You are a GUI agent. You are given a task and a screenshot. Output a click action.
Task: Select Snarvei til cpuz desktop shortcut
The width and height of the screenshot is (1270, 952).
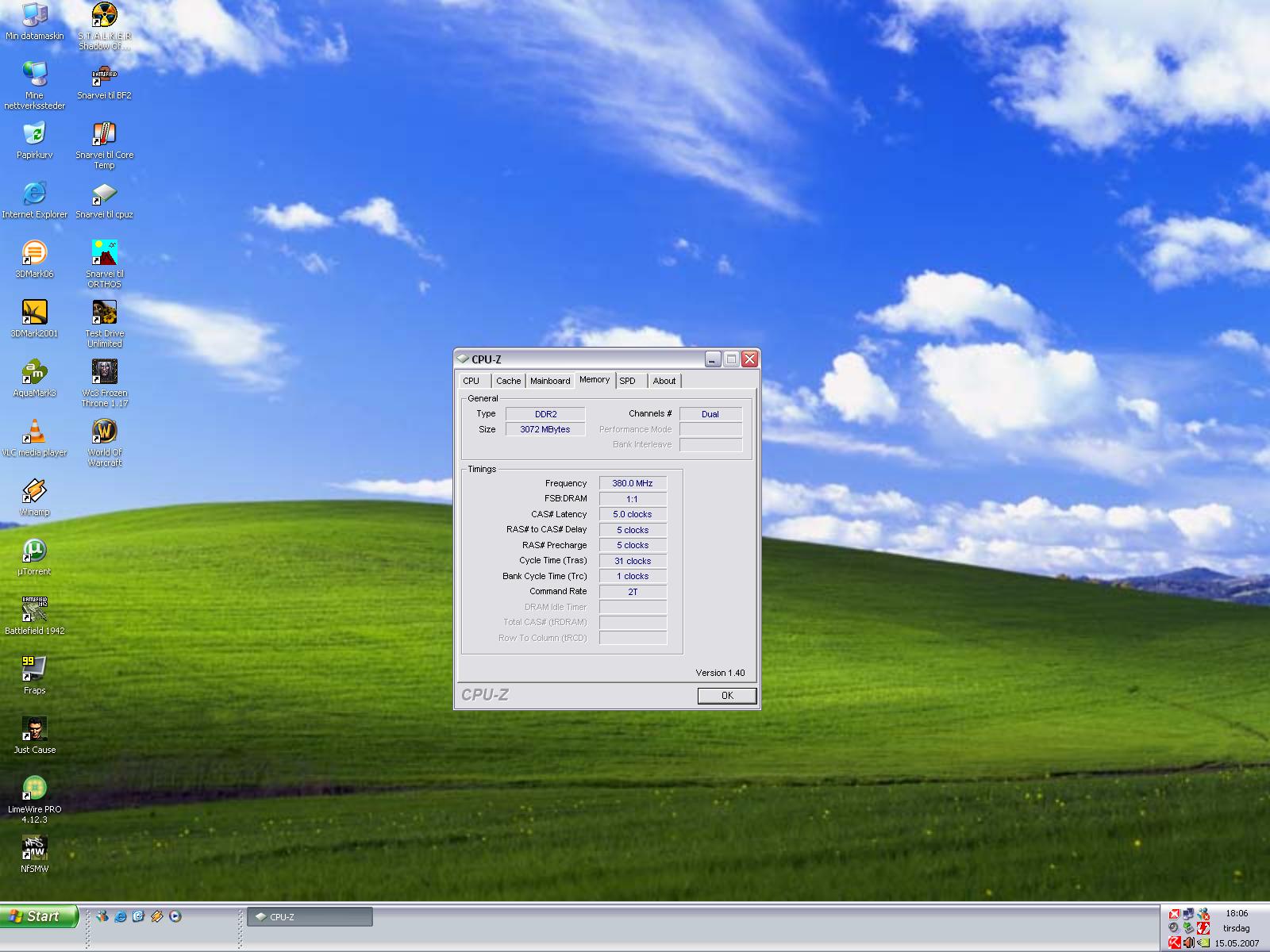click(x=104, y=200)
